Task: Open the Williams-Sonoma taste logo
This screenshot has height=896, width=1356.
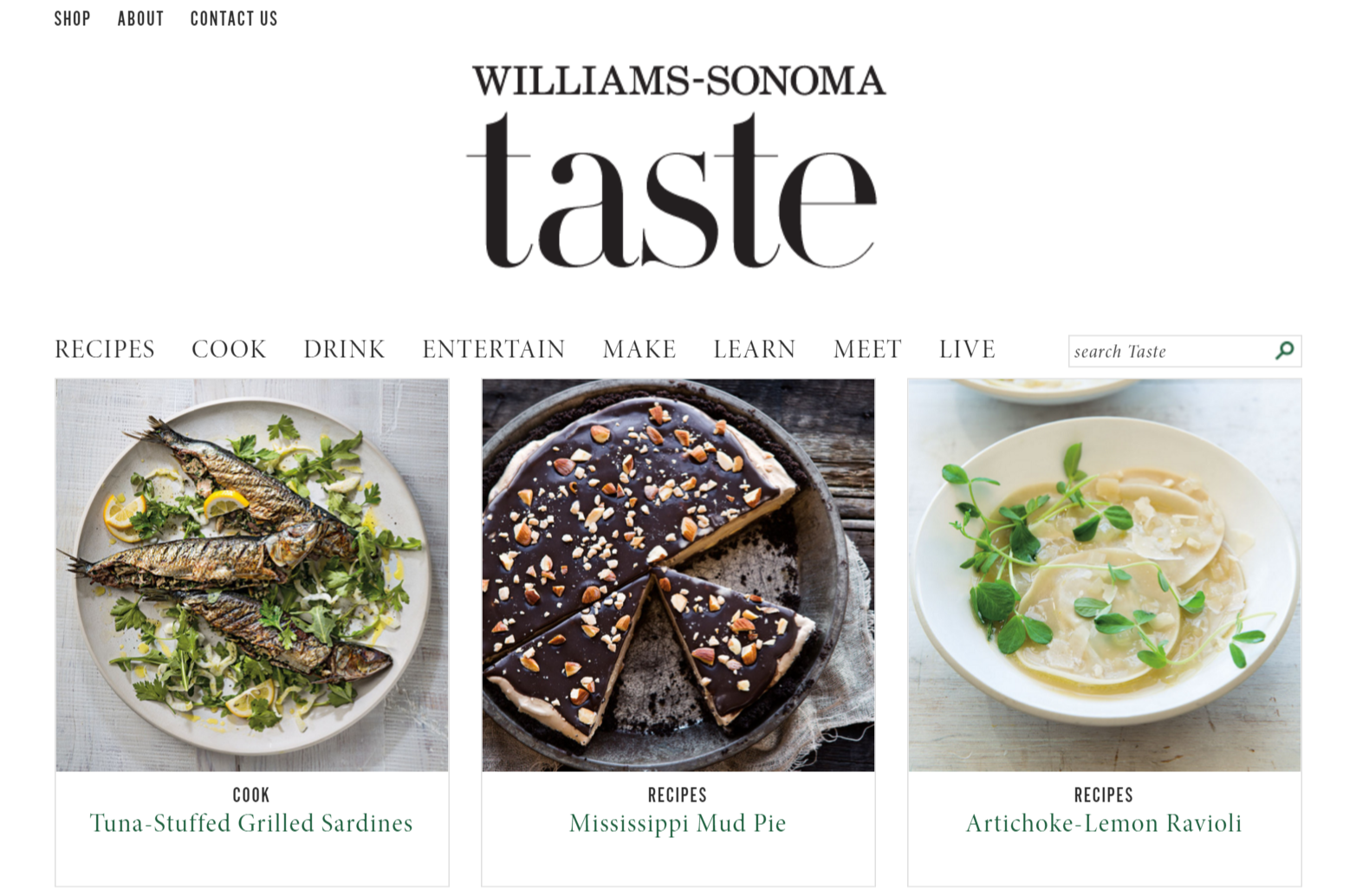Action: [x=677, y=166]
